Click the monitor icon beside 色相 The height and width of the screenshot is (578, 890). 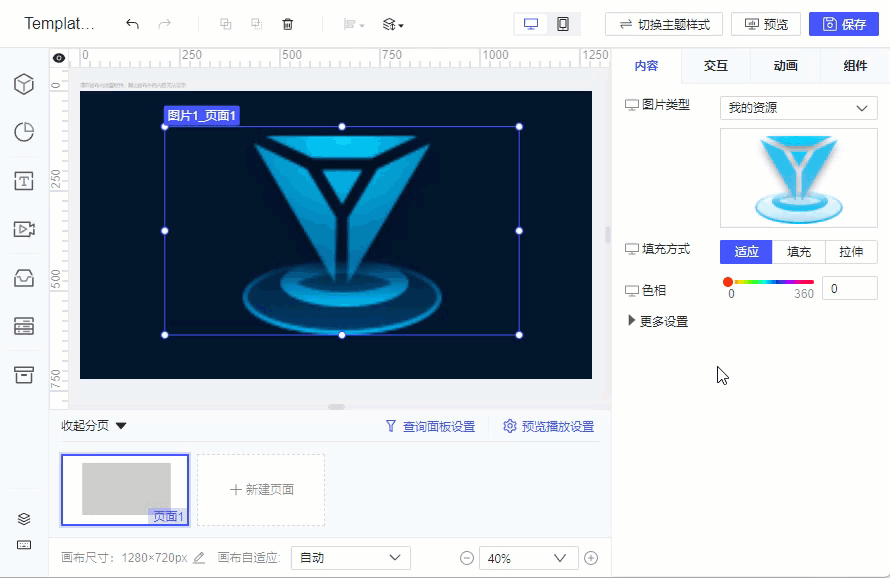[x=631, y=291]
